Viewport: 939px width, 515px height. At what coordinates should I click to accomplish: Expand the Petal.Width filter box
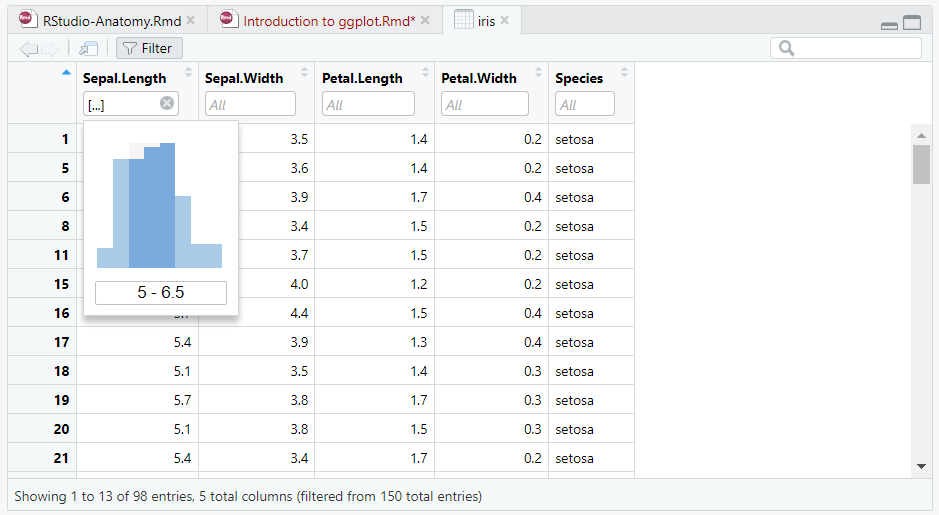[488, 104]
